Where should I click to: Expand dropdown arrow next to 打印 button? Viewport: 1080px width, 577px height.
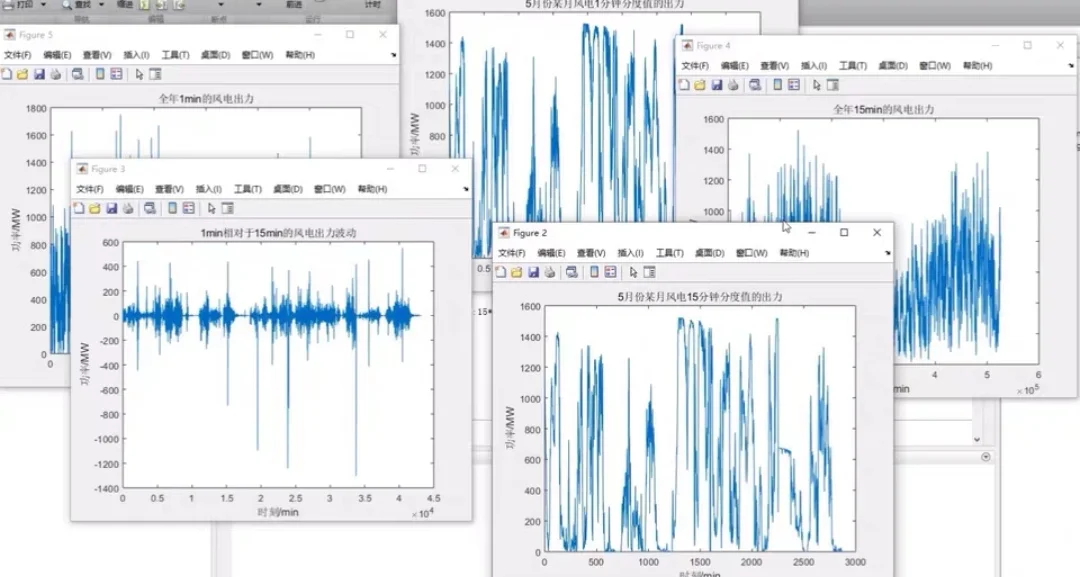pos(43,5)
